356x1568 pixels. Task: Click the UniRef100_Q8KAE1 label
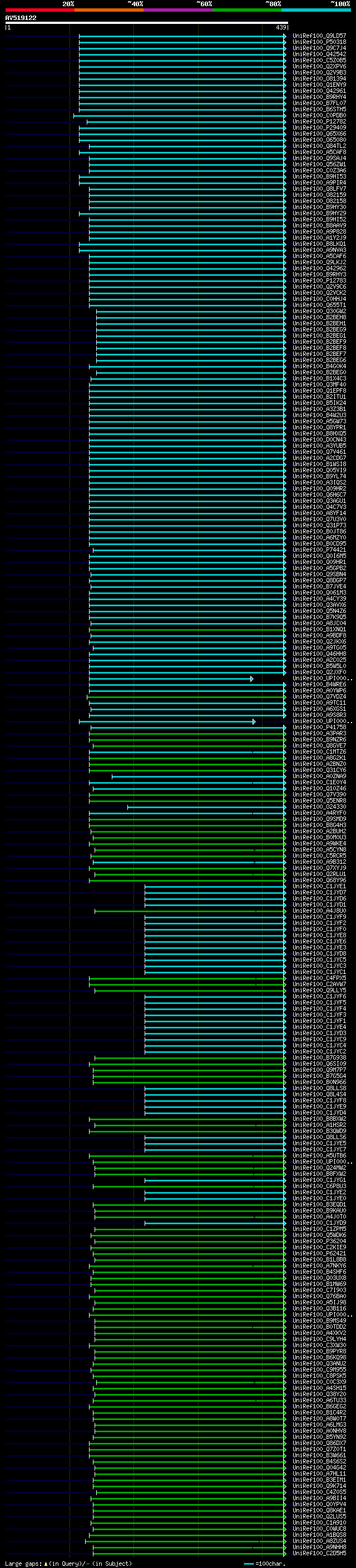319,1510
